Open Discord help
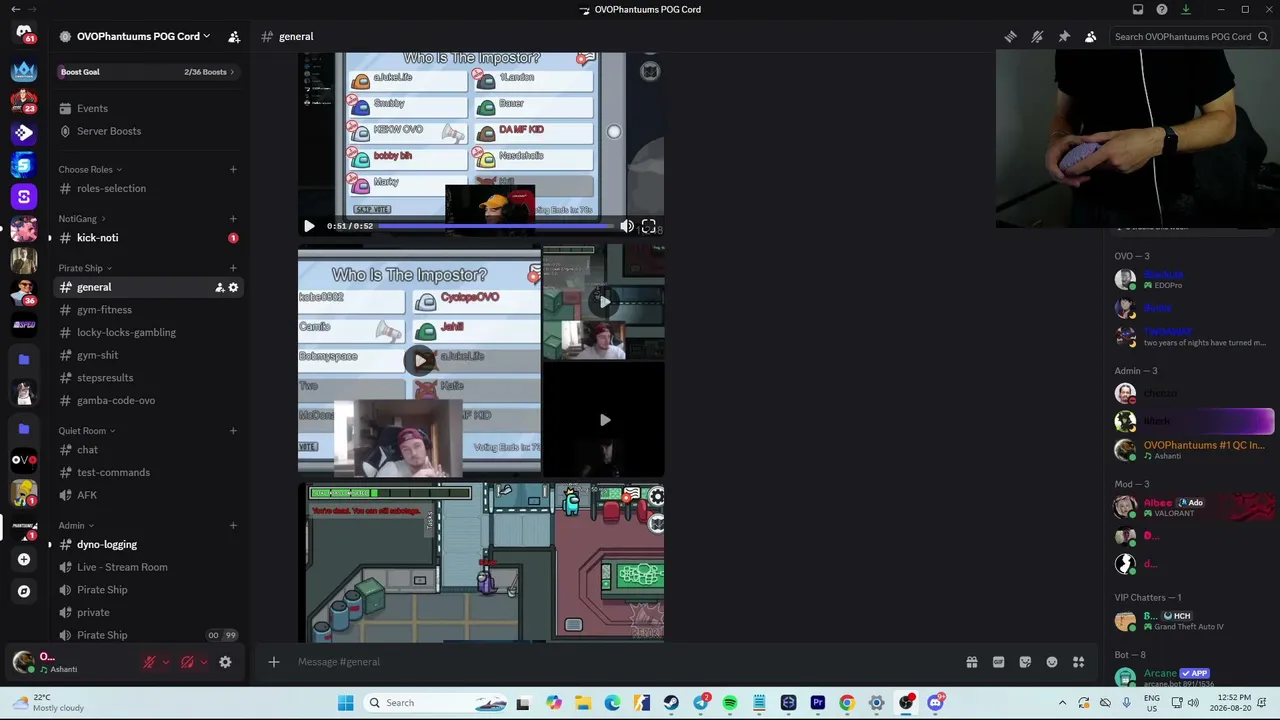1280x720 pixels. click(x=1162, y=10)
